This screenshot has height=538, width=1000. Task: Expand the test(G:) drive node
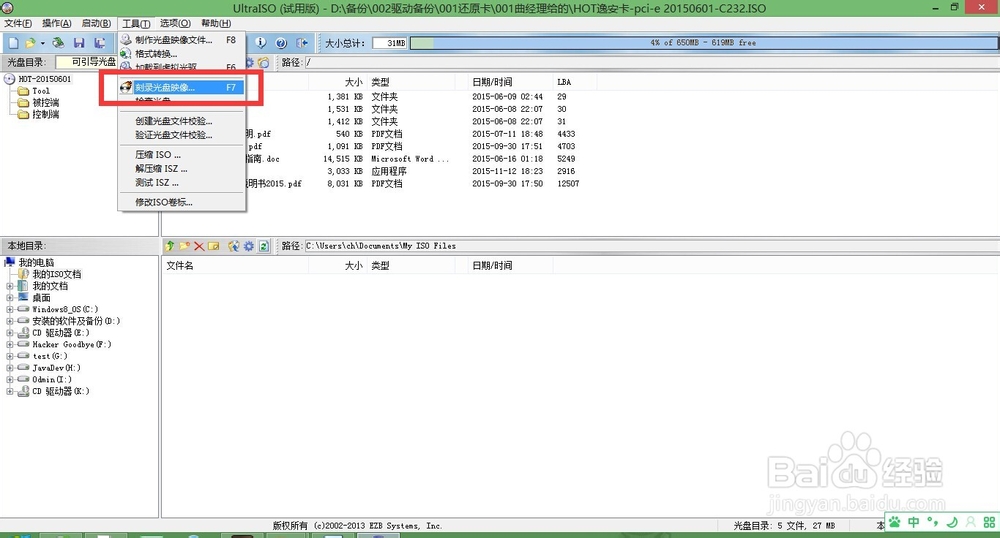[x=10, y=356]
